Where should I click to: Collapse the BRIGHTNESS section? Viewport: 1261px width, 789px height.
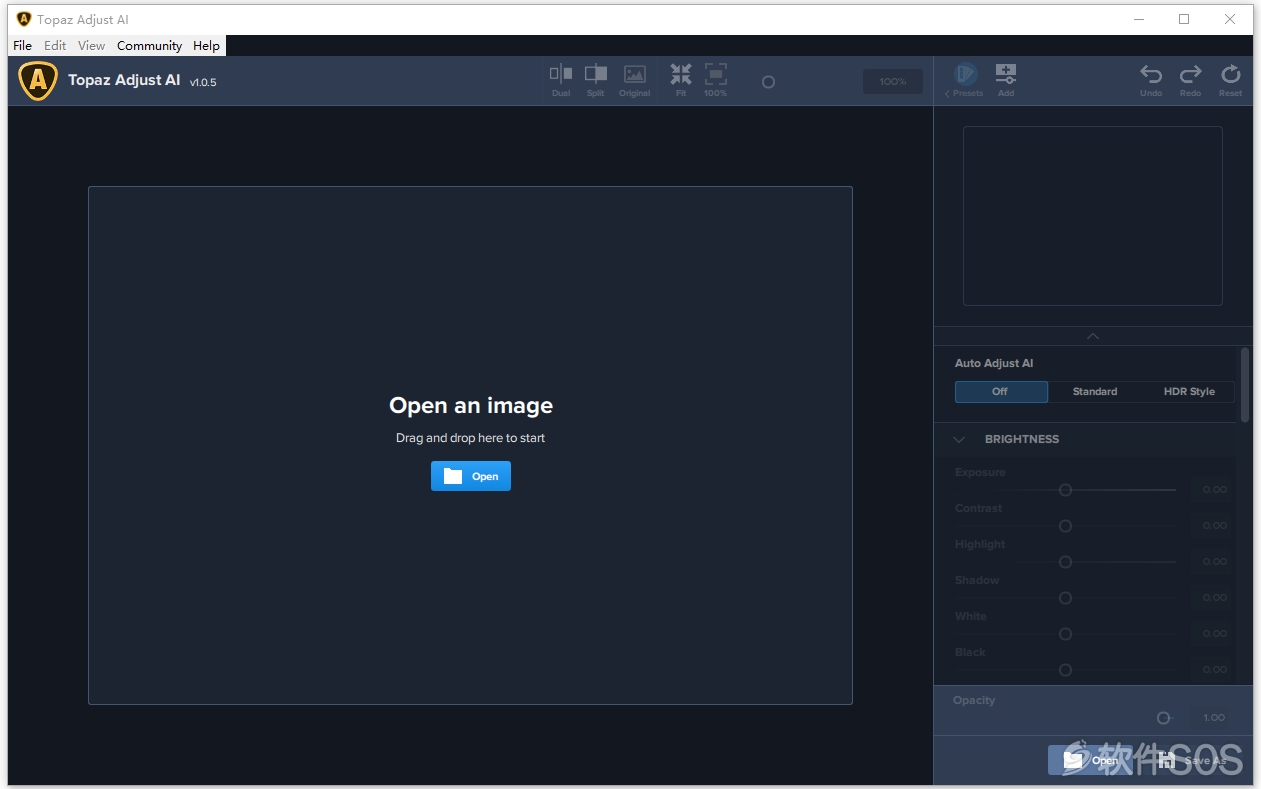pyautogui.click(x=959, y=439)
